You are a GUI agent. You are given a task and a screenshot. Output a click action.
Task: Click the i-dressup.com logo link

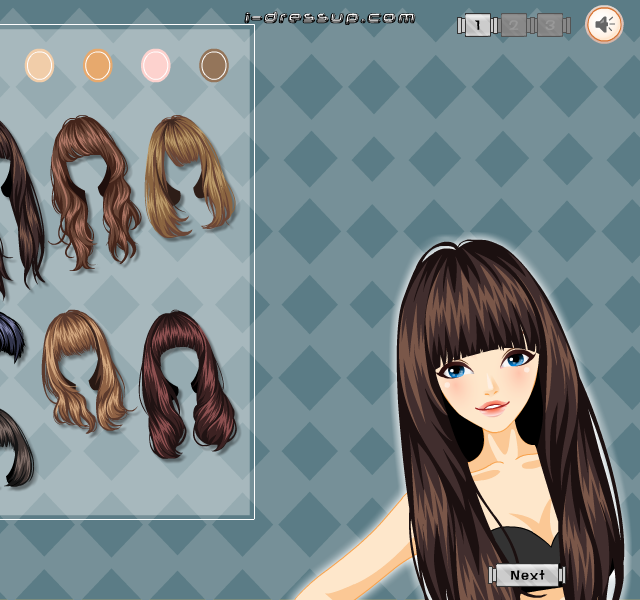pos(329,18)
